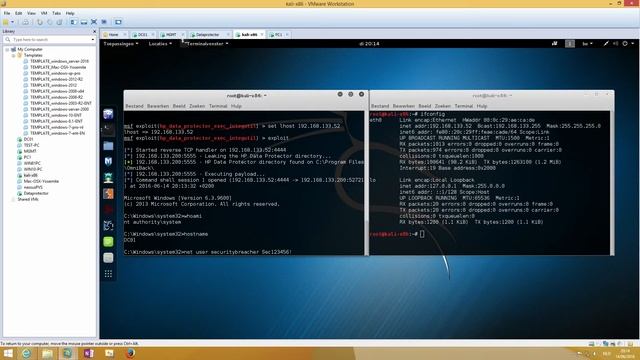Switch to the MGMT tab
640x360 pixels.
[171, 35]
